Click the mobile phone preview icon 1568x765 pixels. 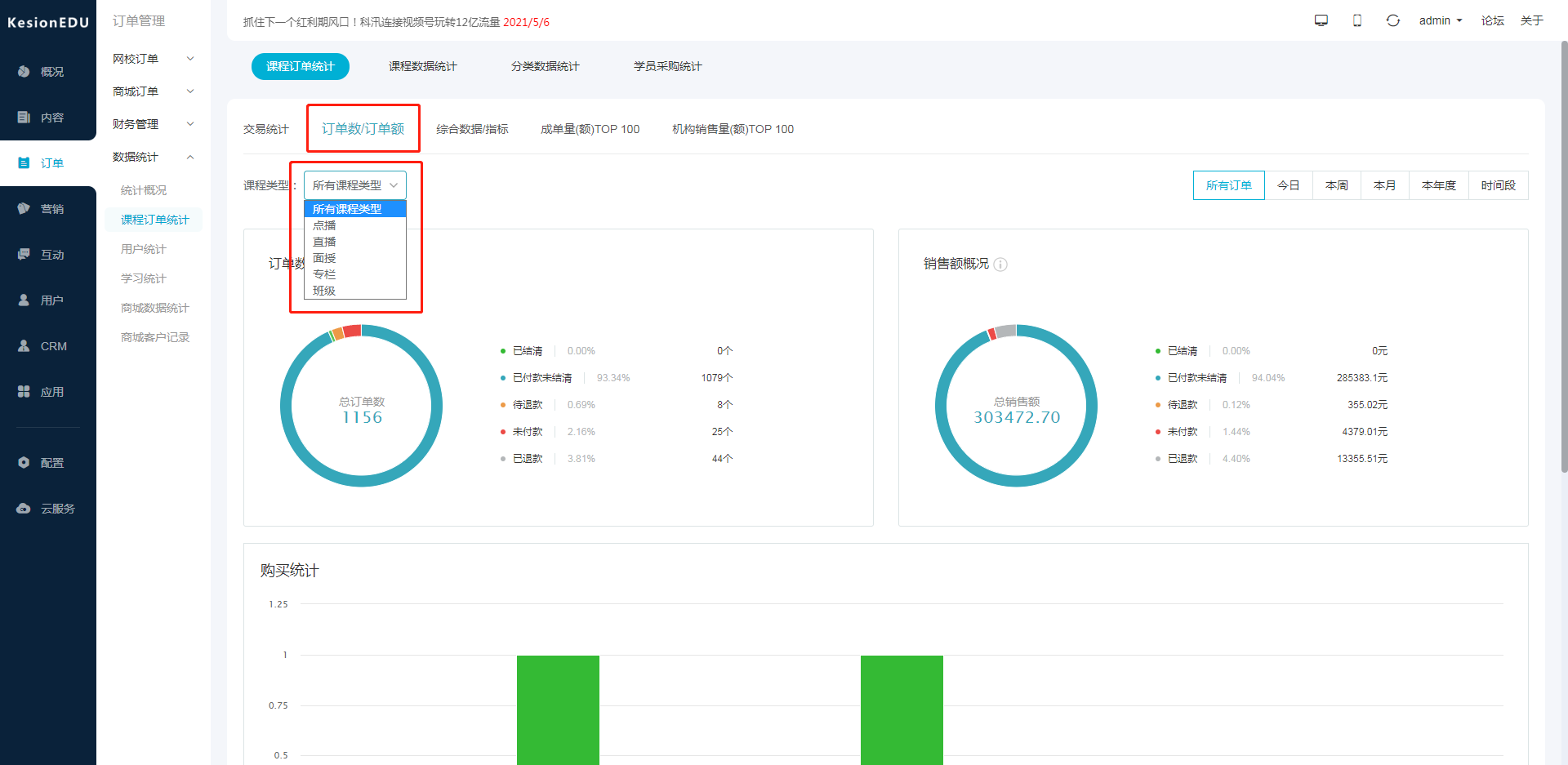(1357, 20)
